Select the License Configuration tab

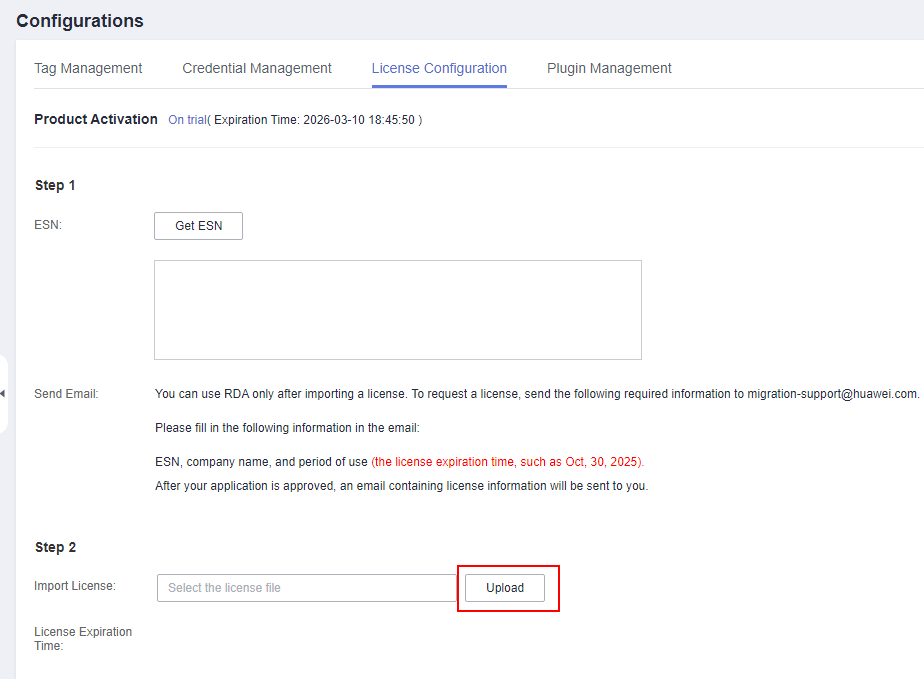coord(439,68)
